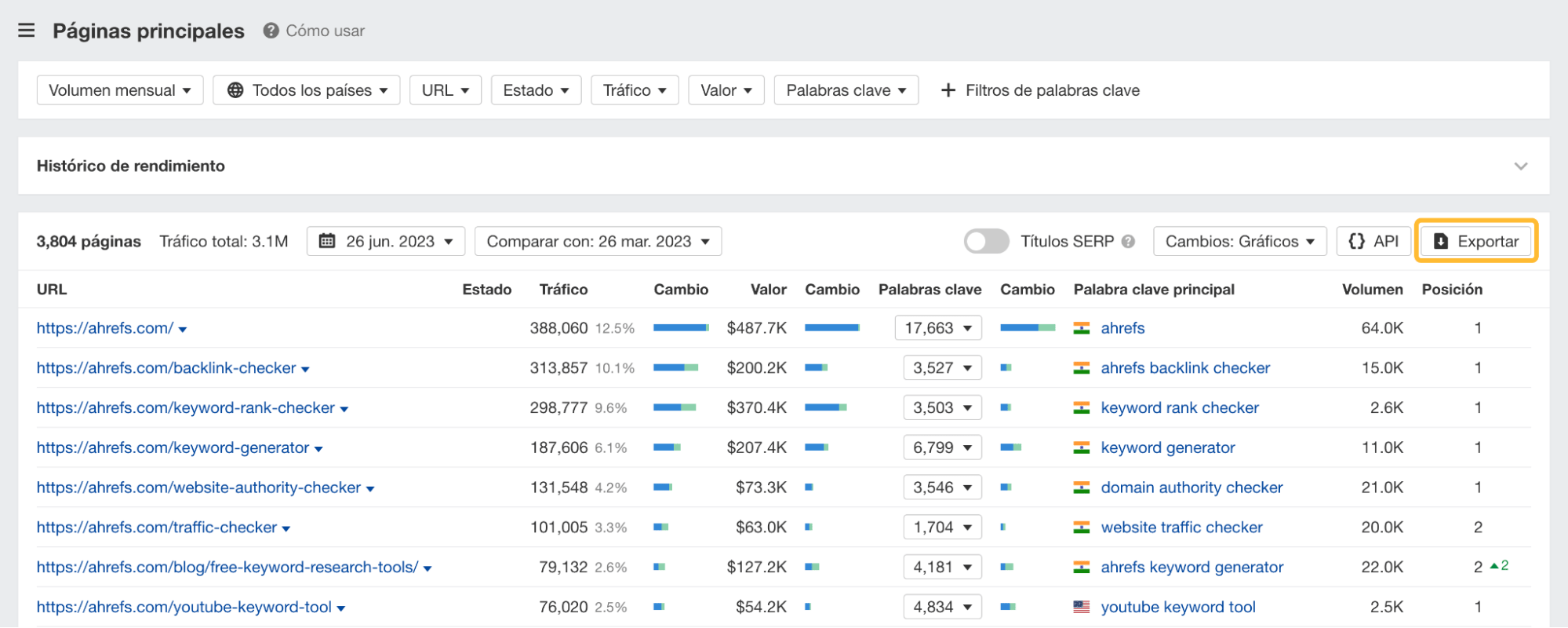This screenshot has width=1568, height=628.
Task: Click green position change arrow showing 2
Action: (x=1499, y=565)
